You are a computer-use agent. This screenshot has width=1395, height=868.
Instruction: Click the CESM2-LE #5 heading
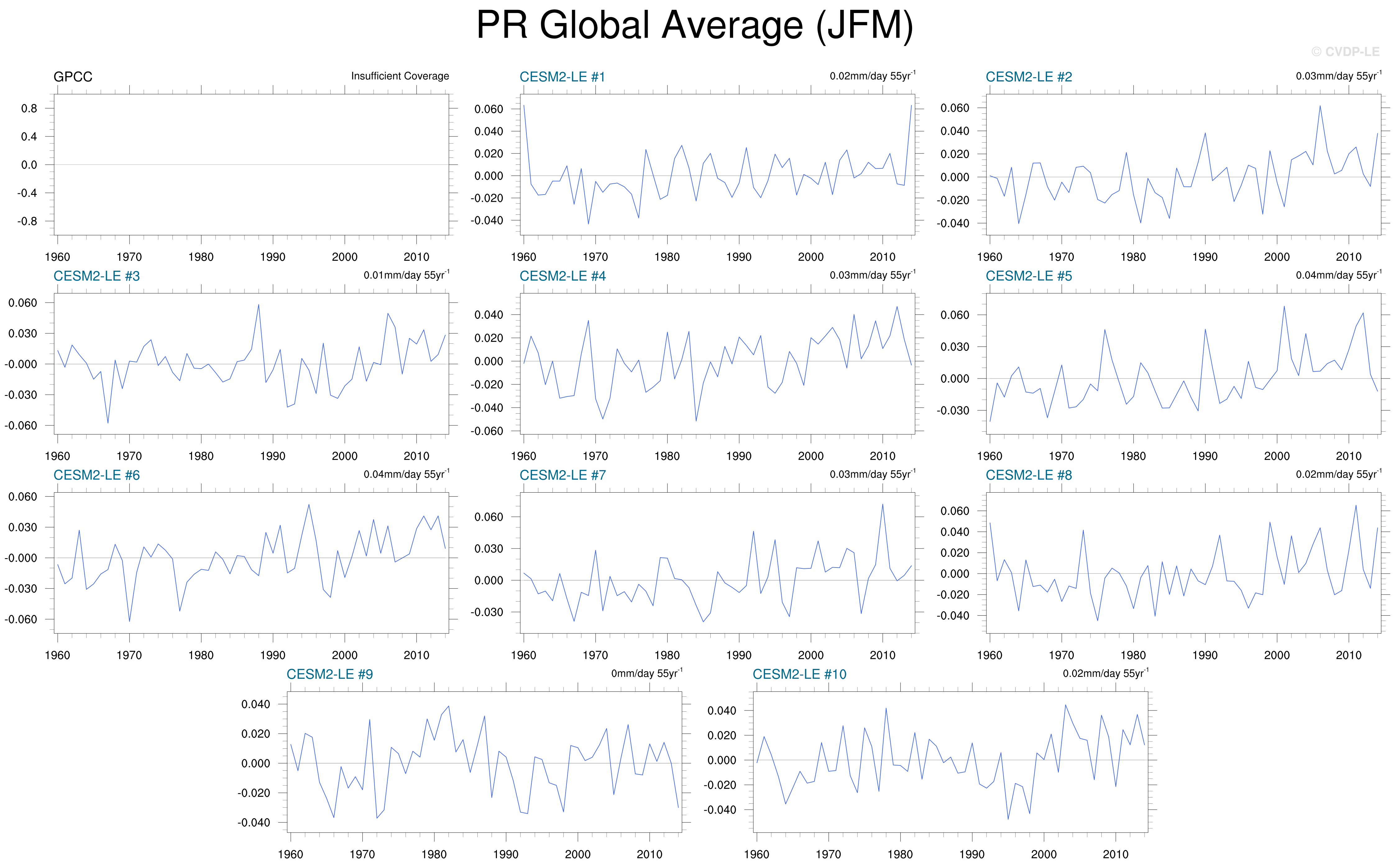click(x=1028, y=276)
